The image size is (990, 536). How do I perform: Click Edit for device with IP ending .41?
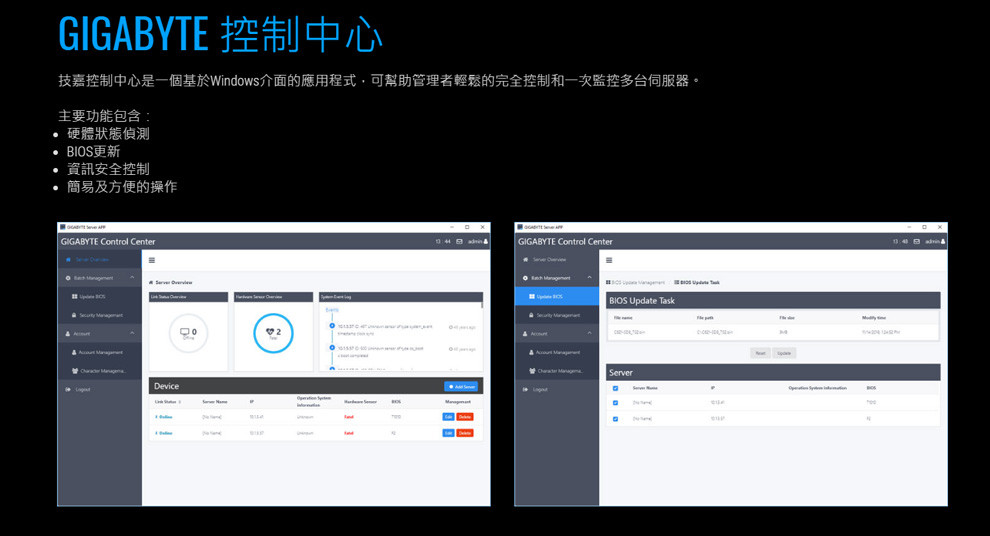pos(448,417)
